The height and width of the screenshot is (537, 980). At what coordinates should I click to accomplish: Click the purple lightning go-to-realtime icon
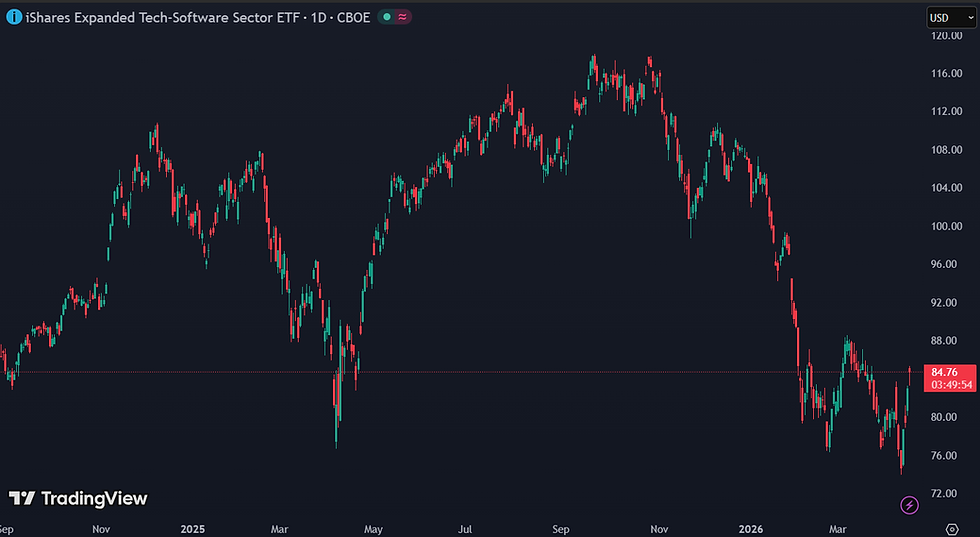click(909, 504)
